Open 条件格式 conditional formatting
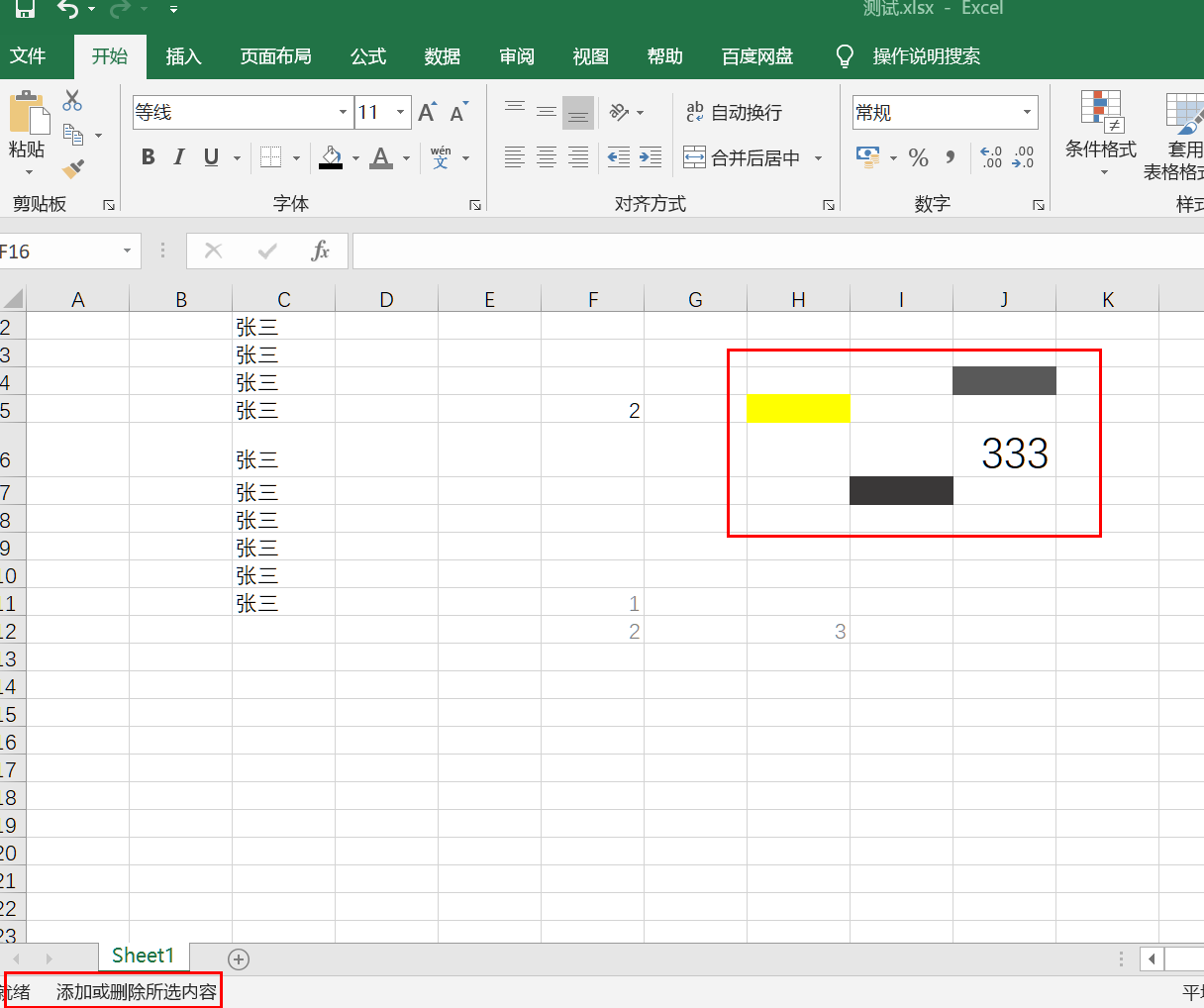 tap(1101, 134)
